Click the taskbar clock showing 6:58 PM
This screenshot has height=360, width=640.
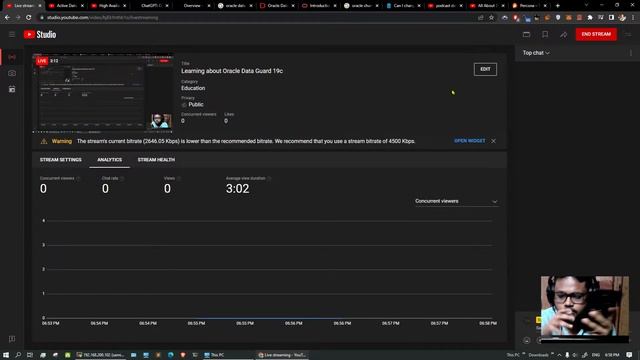pos(612,355)
